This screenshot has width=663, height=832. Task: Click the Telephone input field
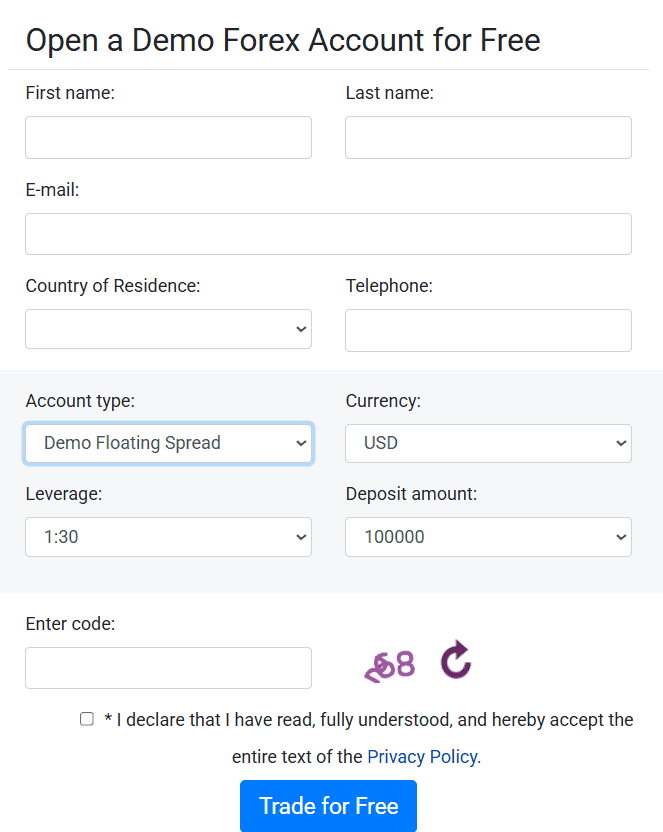tap(488, 330)
